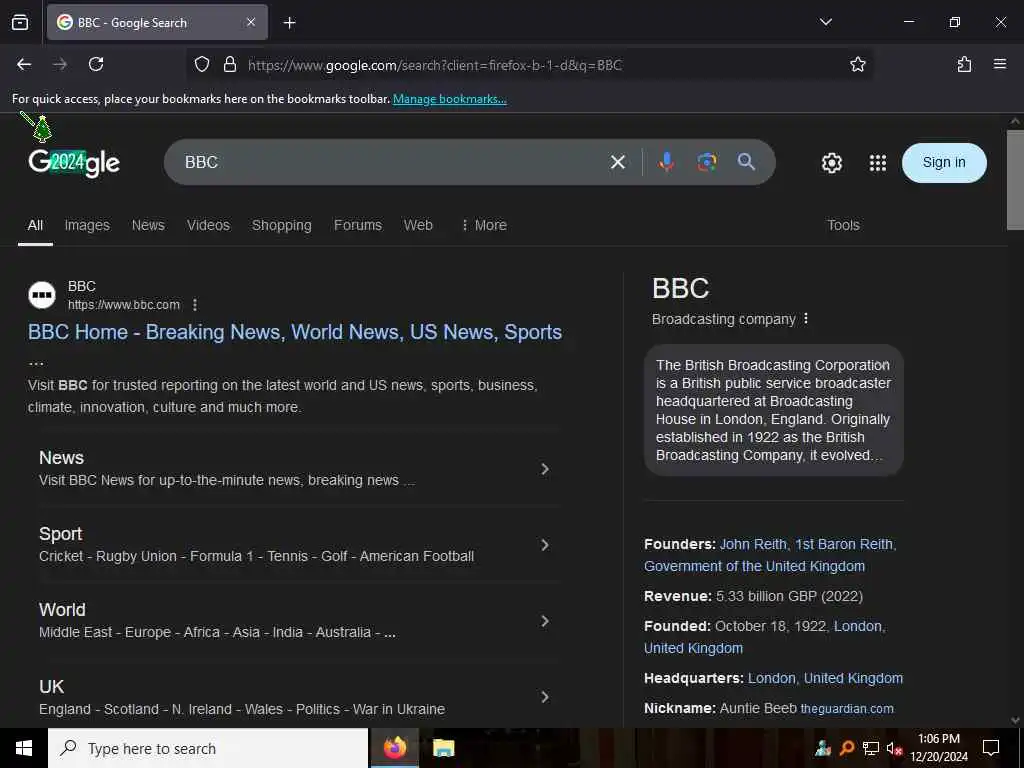Screen dimensions: 1024x768
Task: Focus the URL address bar
Action: click(529, 65)
